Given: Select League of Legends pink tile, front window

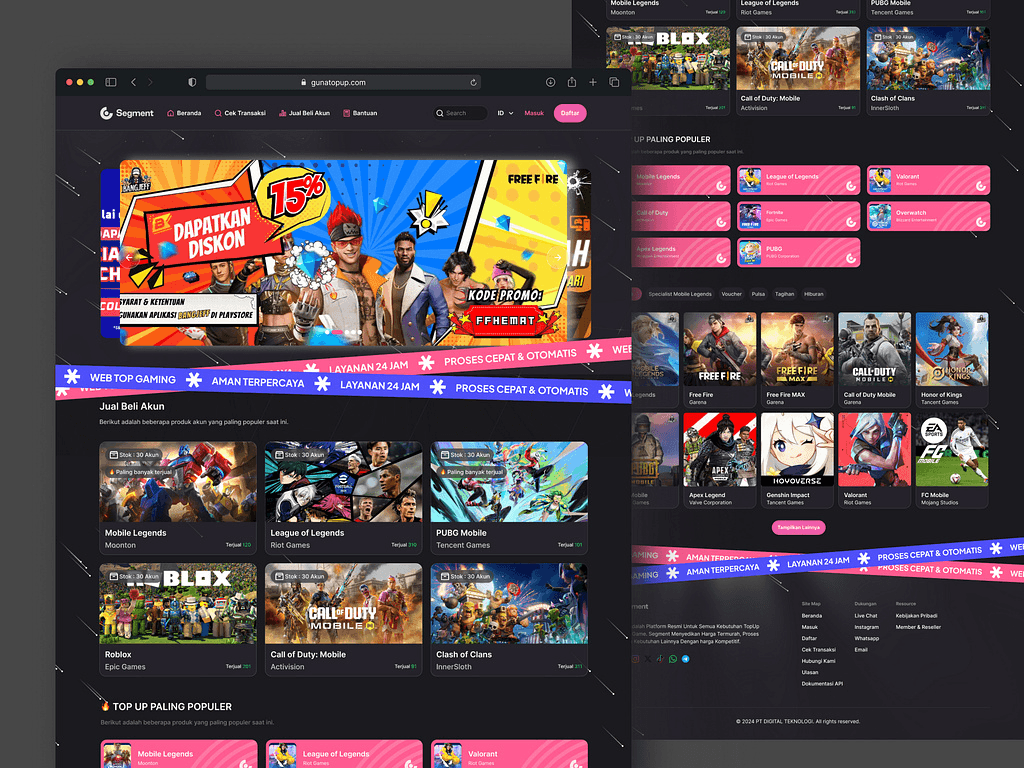Looking at the screenshot, I should tap(344, 754).
